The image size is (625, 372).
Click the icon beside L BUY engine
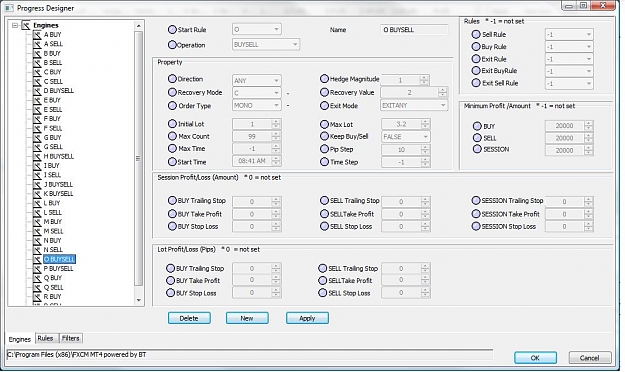37,203
